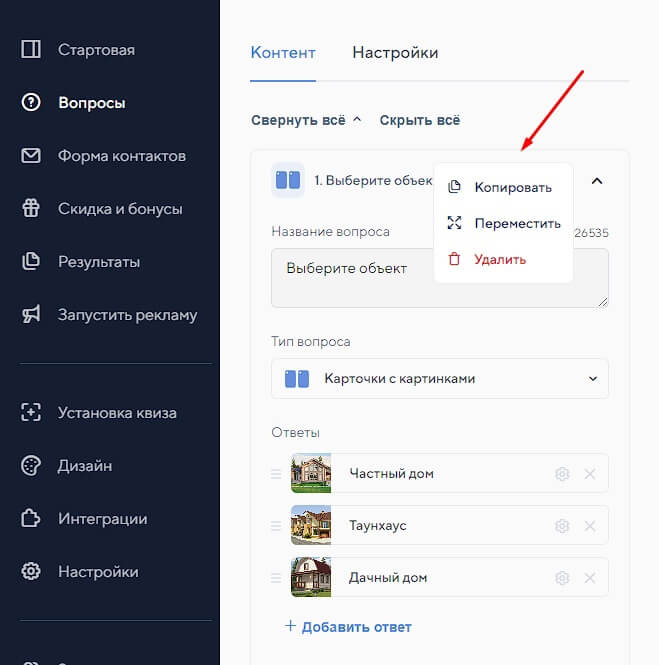
Task: Click the envelope icon for Форма контактов
Action: (x=31, y=156)
